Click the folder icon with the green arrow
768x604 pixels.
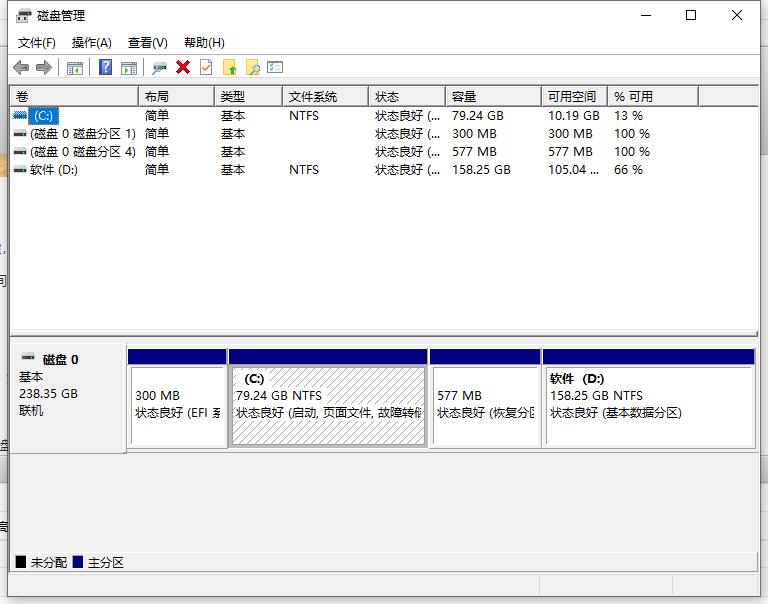point(230,67)
